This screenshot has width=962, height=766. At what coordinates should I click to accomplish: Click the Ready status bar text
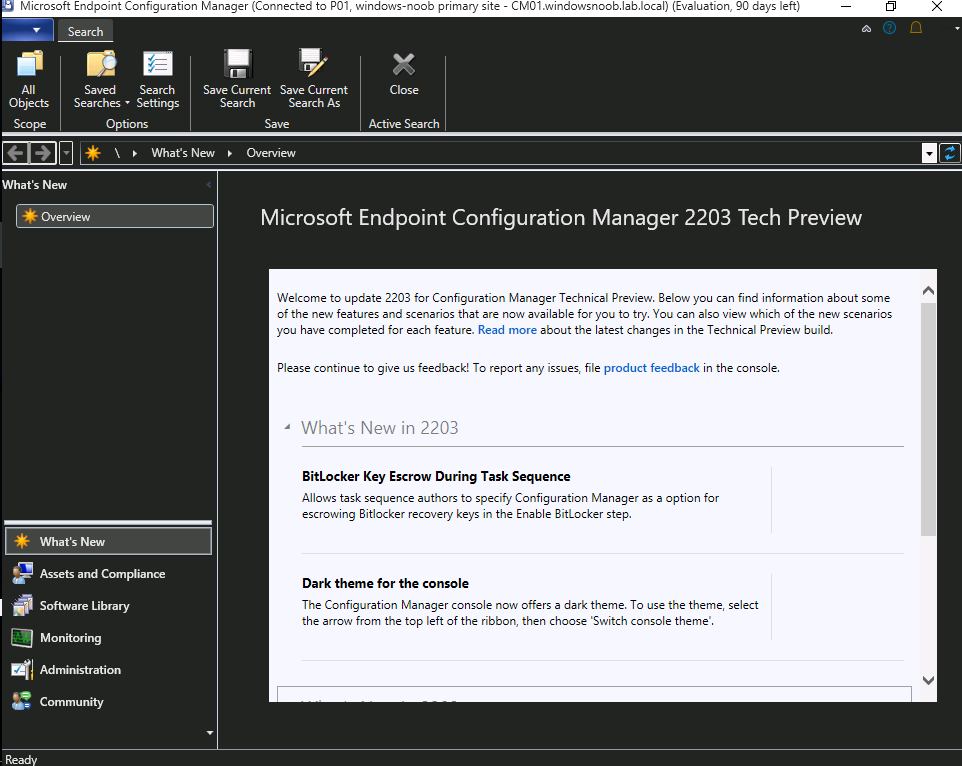pos(21,759)
